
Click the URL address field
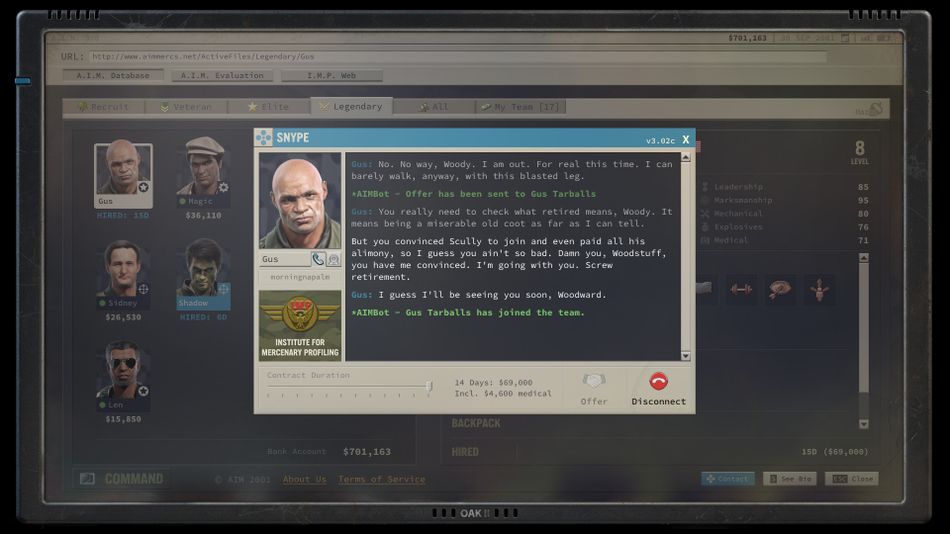[458, 56]
